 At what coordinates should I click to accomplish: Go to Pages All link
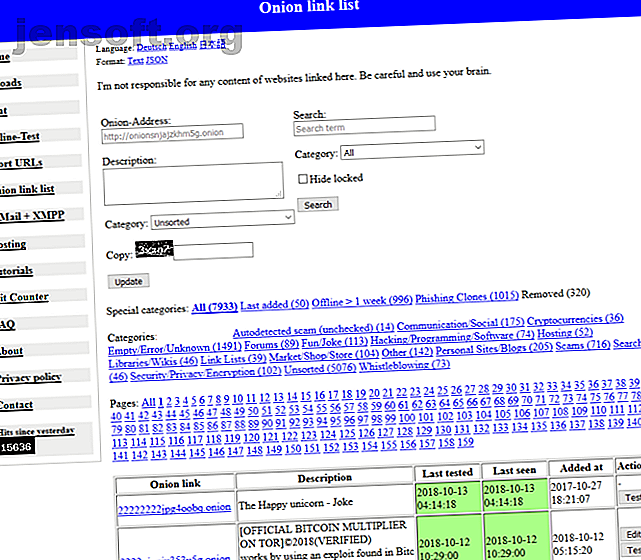click(x=149, y=403)
